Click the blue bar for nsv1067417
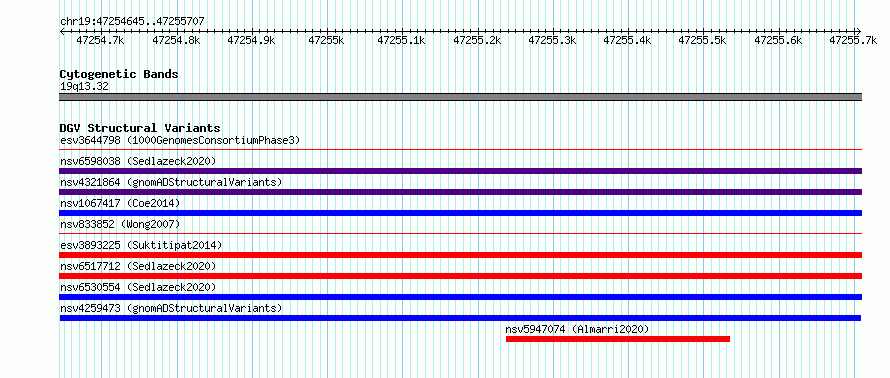Image resolution: width=890 pixels, height=378 pixels. tap(460, 213)
